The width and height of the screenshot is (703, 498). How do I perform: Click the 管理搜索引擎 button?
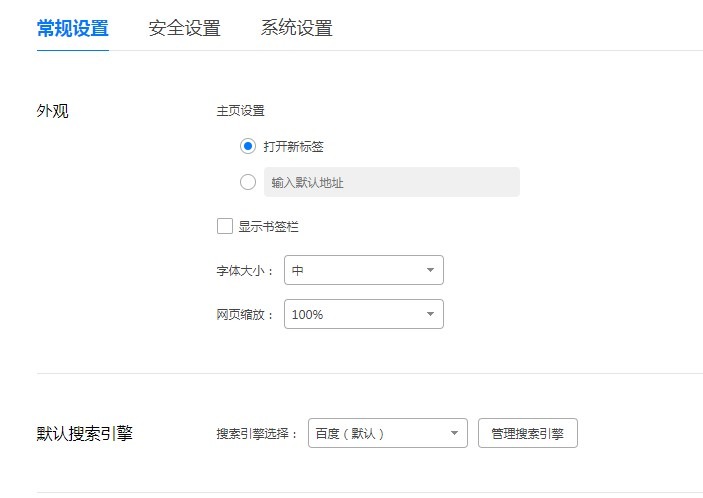pyautogui.click(x=528, y=433)
